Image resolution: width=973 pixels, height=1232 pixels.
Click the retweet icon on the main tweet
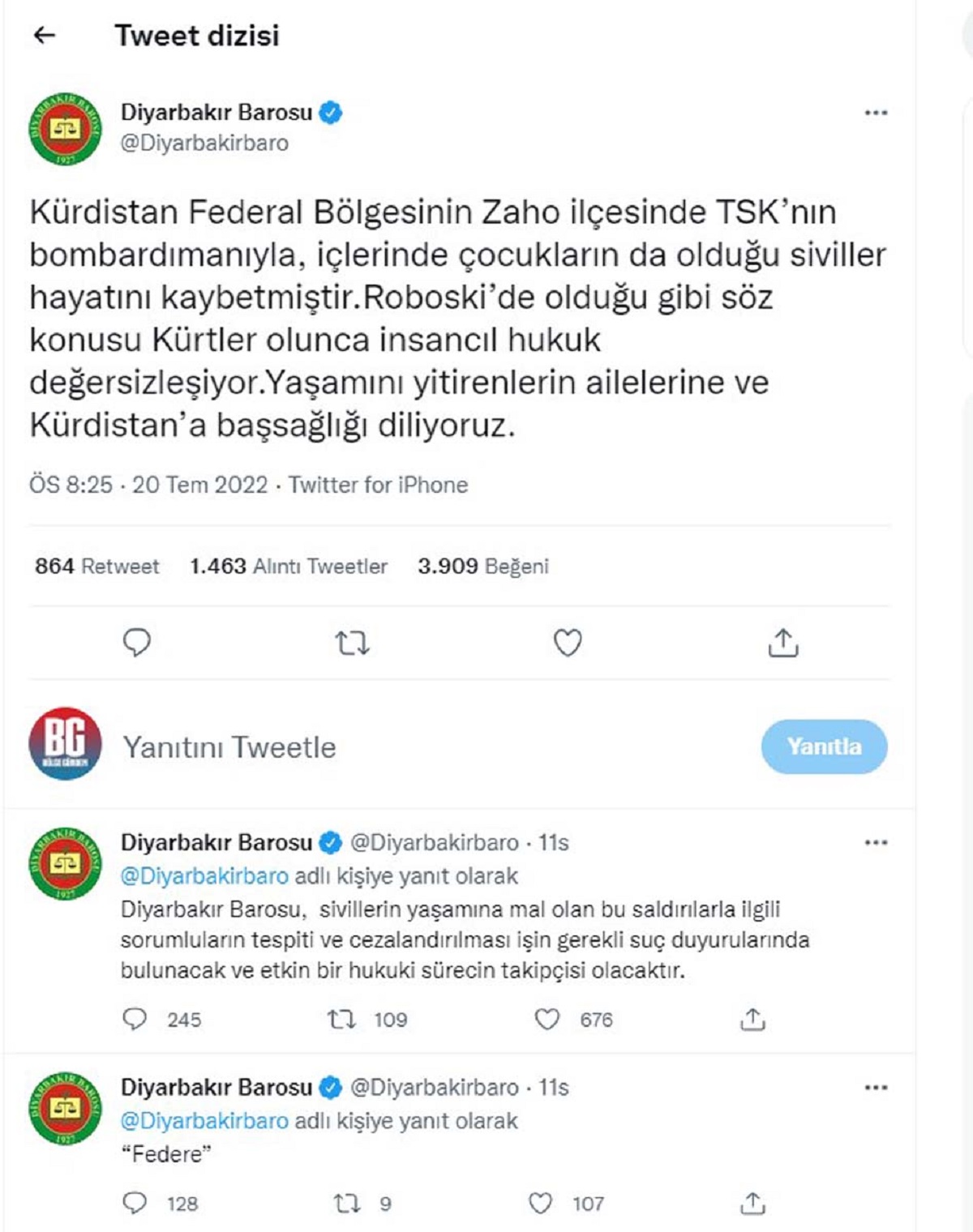coord(352,644)
